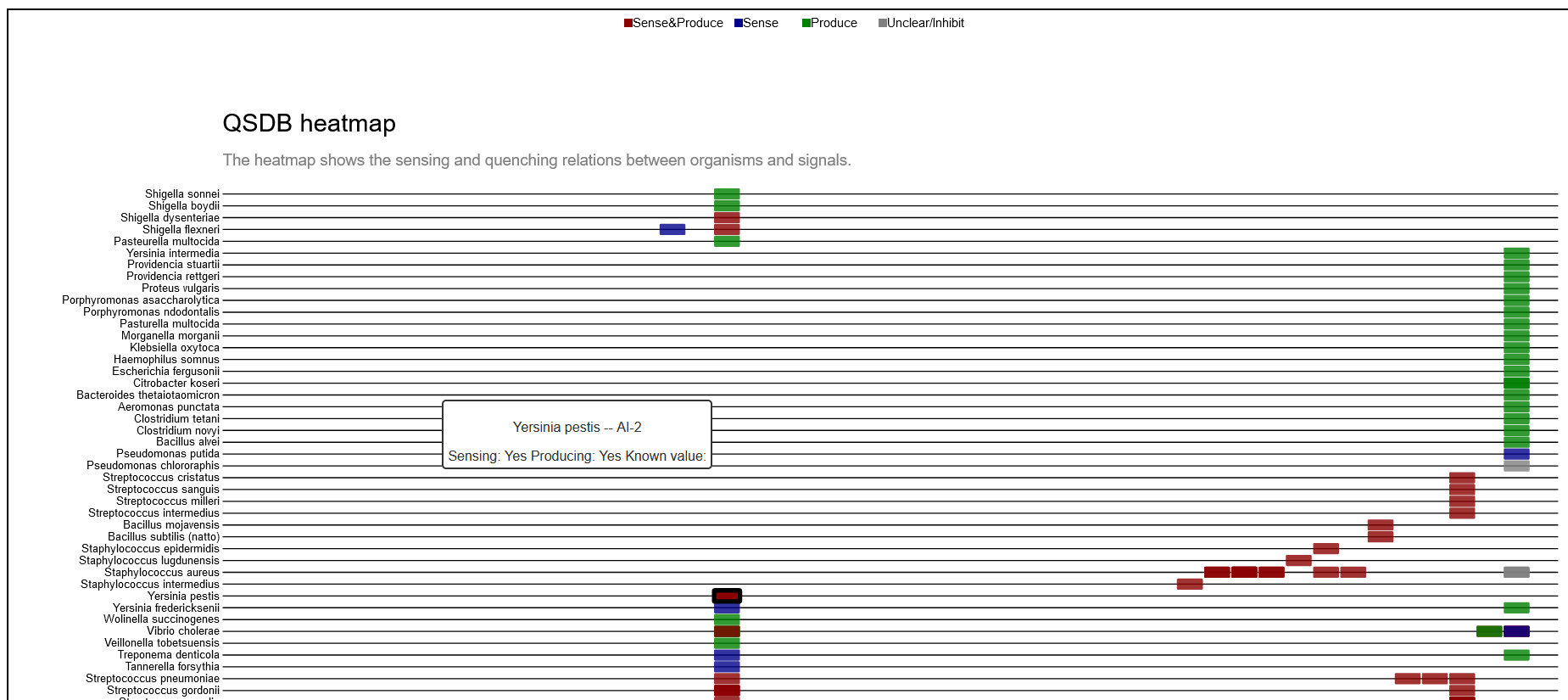The width and height of the screenshot is (1568, 700).
Task: Select the green cell for Pasteurella multocida
Action: point(727,242)
